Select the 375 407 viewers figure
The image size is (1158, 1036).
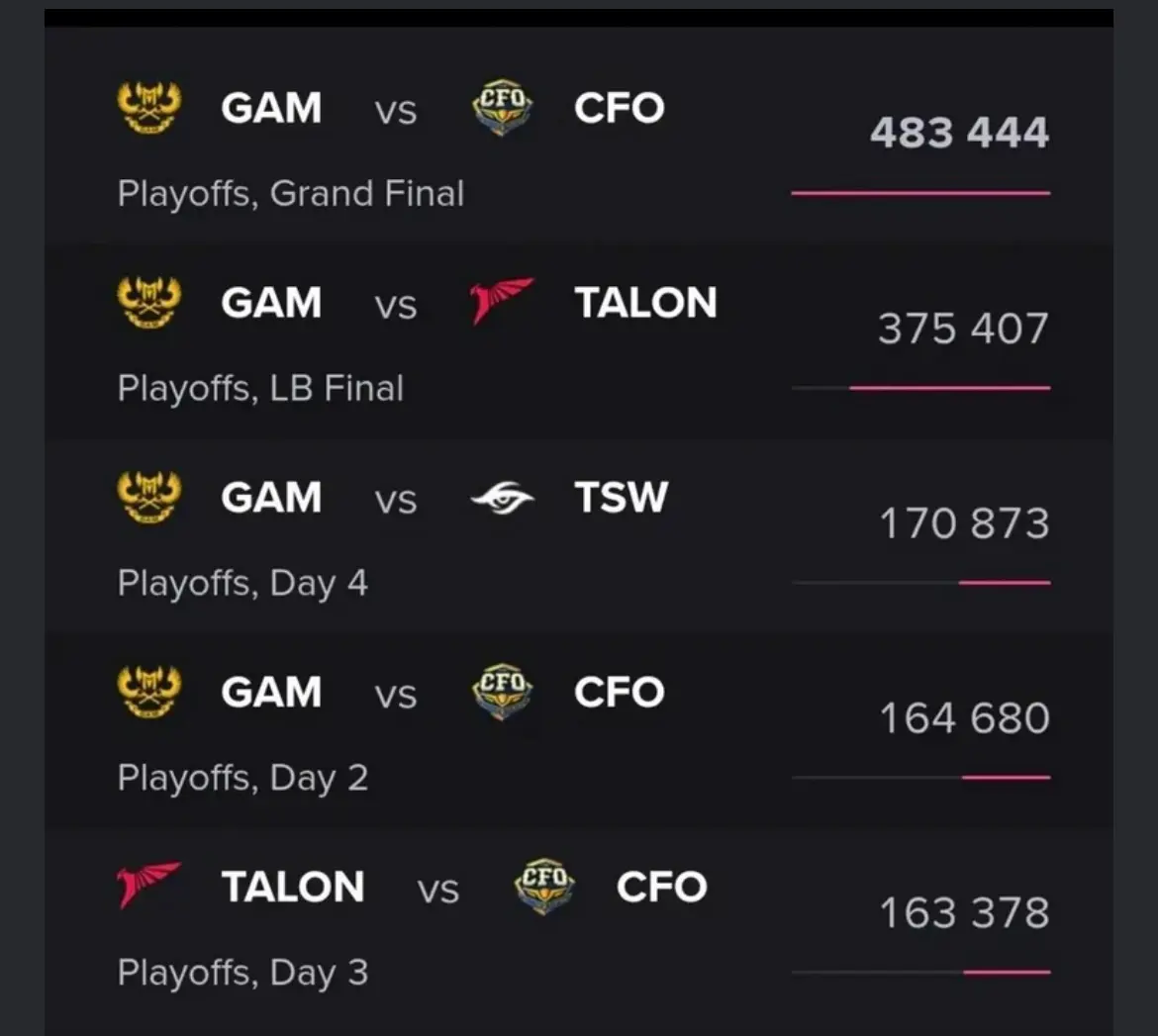(963, 329)
